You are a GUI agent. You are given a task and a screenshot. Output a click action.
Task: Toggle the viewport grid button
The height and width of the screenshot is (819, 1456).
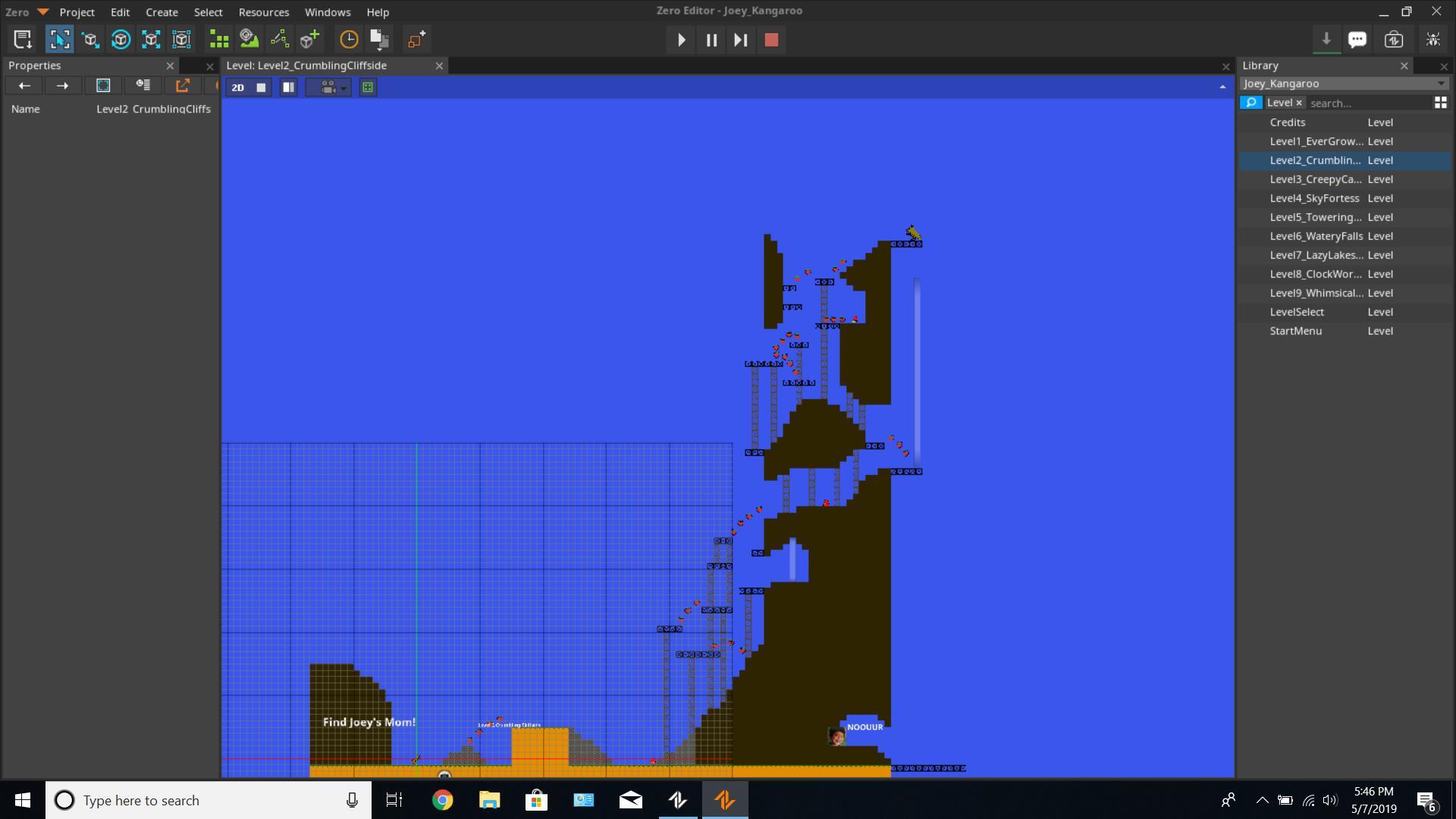point(368,87)
